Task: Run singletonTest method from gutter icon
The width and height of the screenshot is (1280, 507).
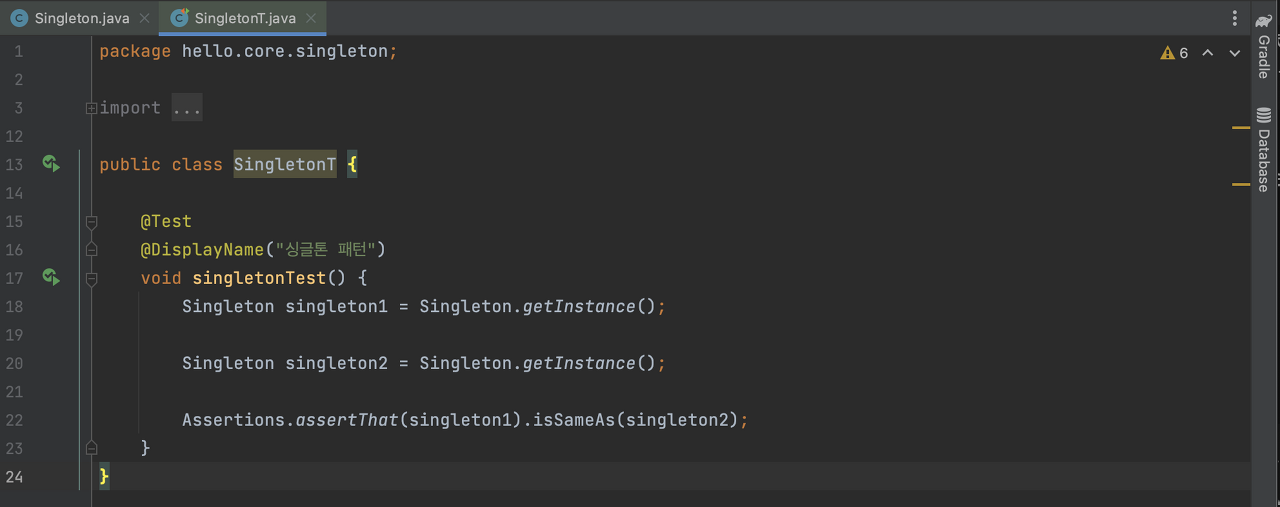Action: tap(51, 276)
